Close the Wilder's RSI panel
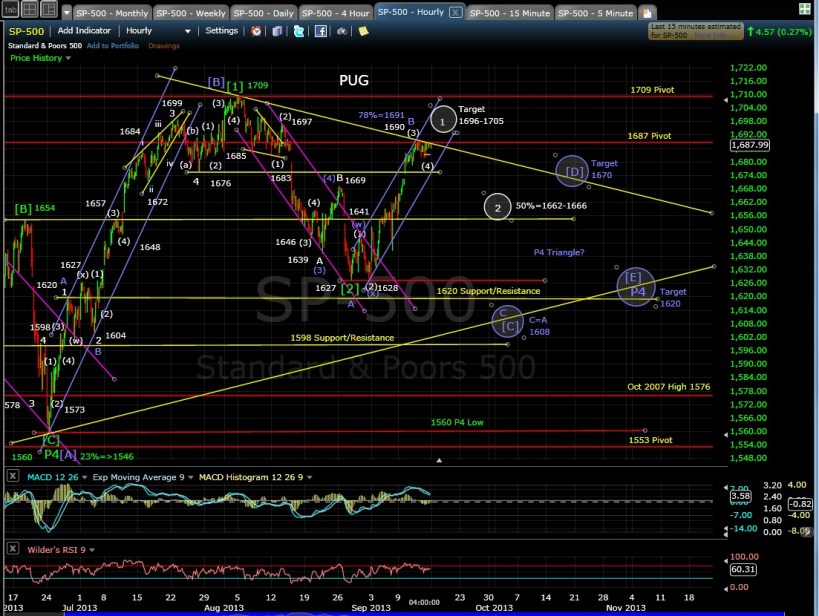This screenshot has height=616, width=819. click(13, 549)
